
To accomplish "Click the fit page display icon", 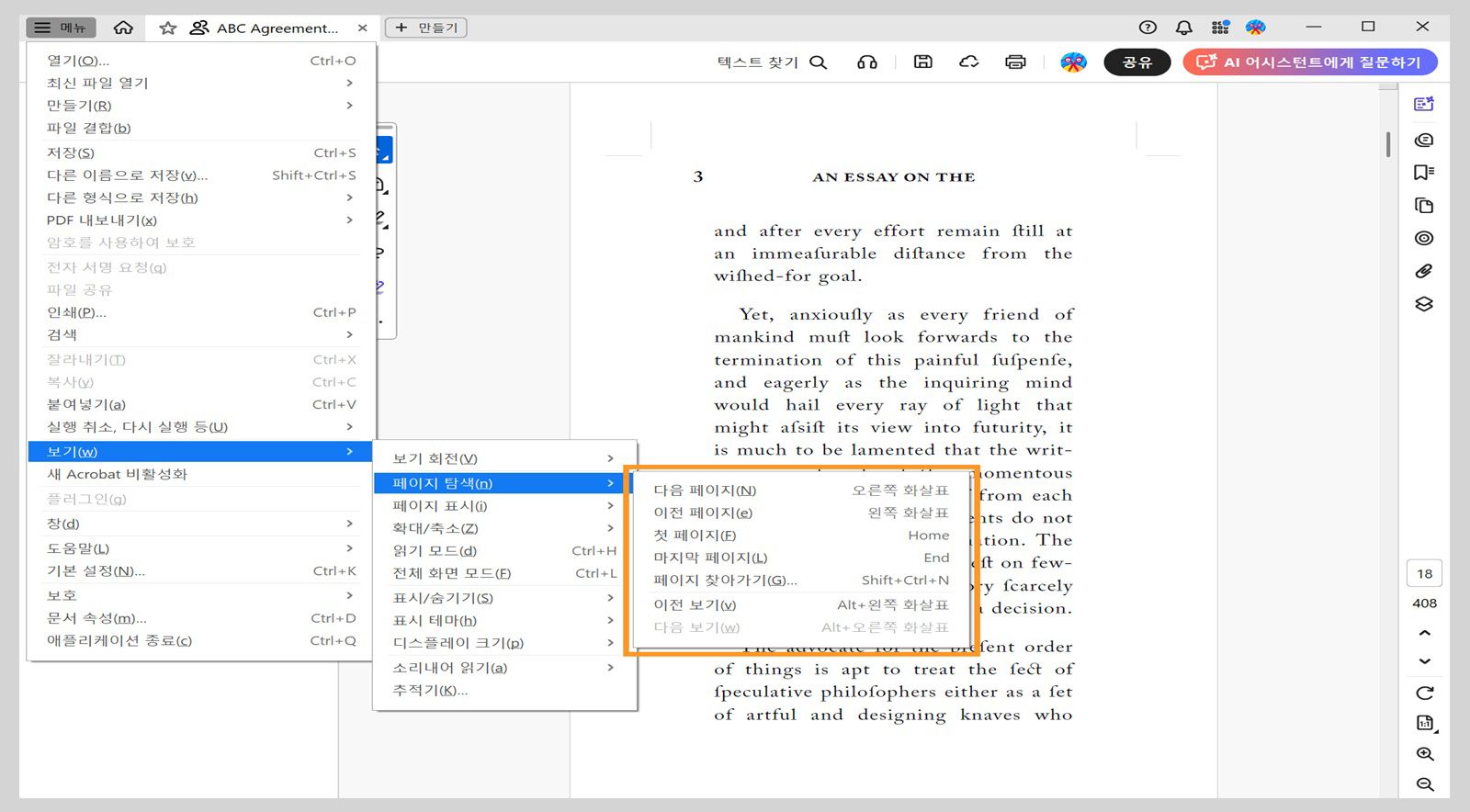I will [1425, 724].
